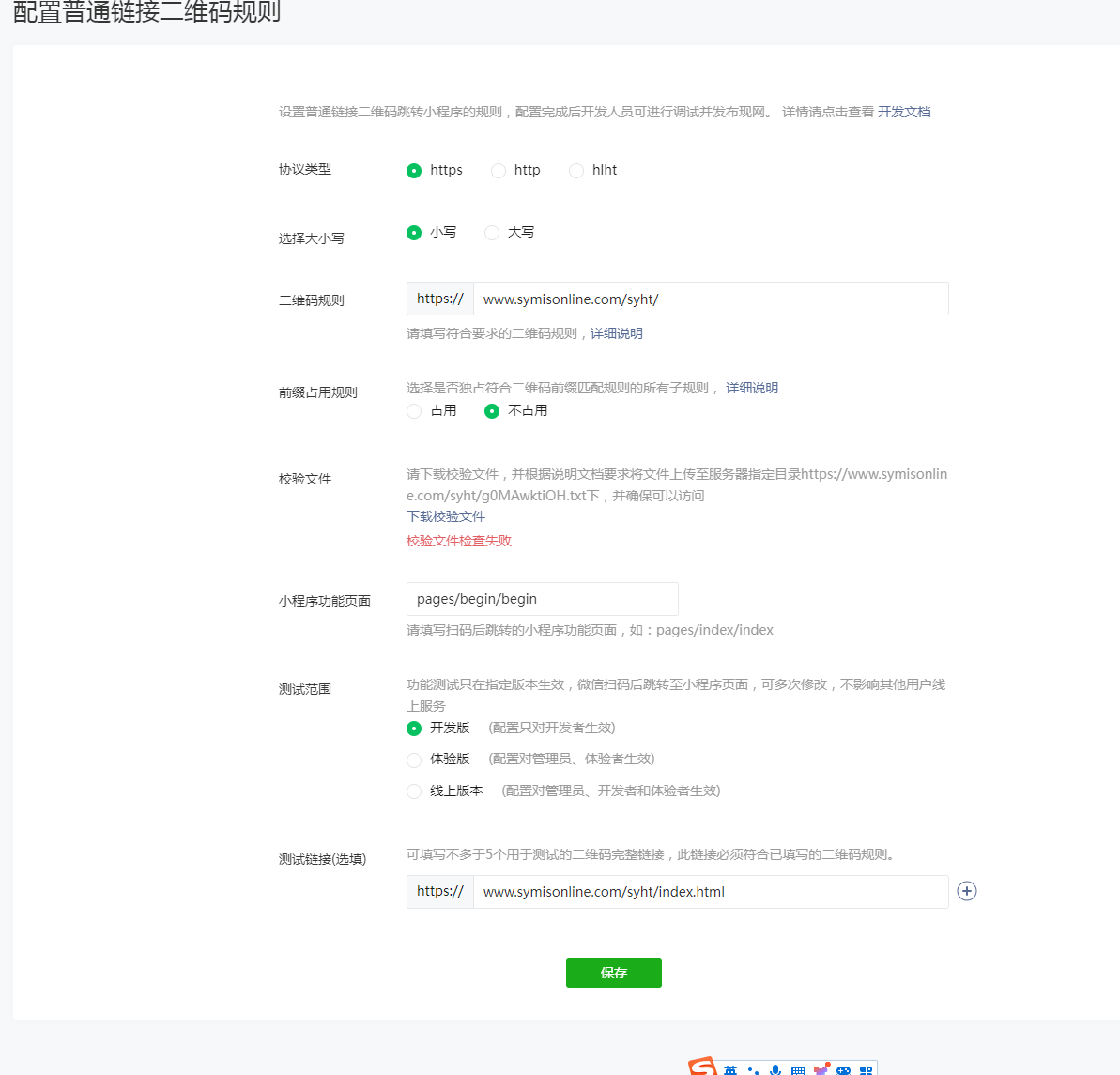
Task: Click the 配置普通链接二维码规则 page heading
Action: pos(146,12)
